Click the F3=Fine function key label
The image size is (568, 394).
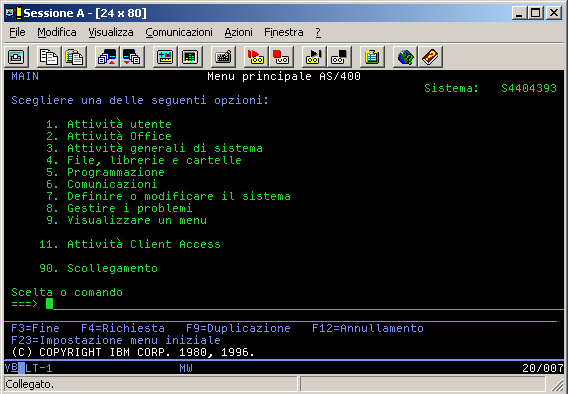pyautogui.click(x=35, y=328)
